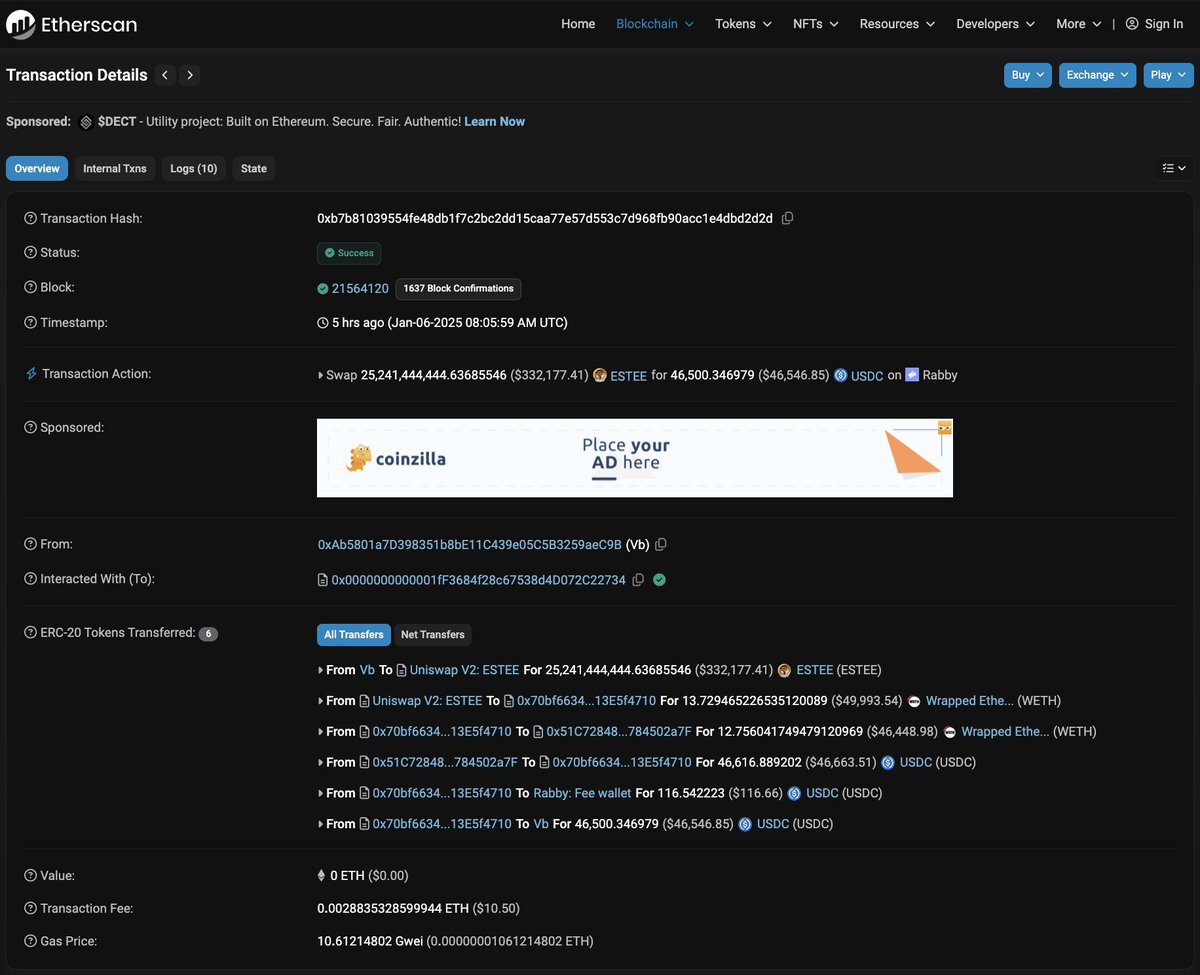1200x975 pixels.
Task: Copy the From address 0xAb5801a7...
Action: pyautogui.click(x=661, y=544)
